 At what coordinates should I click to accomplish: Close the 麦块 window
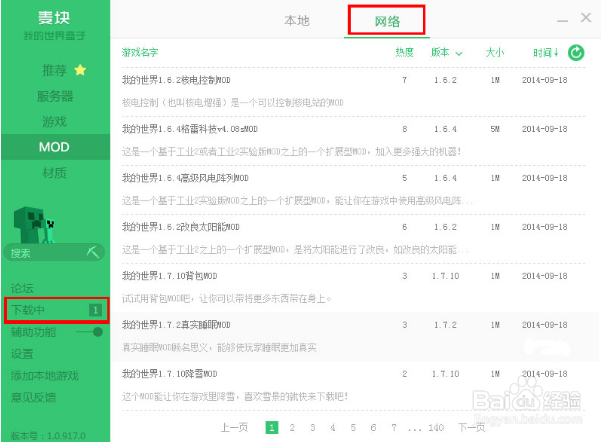click(586, 17)
